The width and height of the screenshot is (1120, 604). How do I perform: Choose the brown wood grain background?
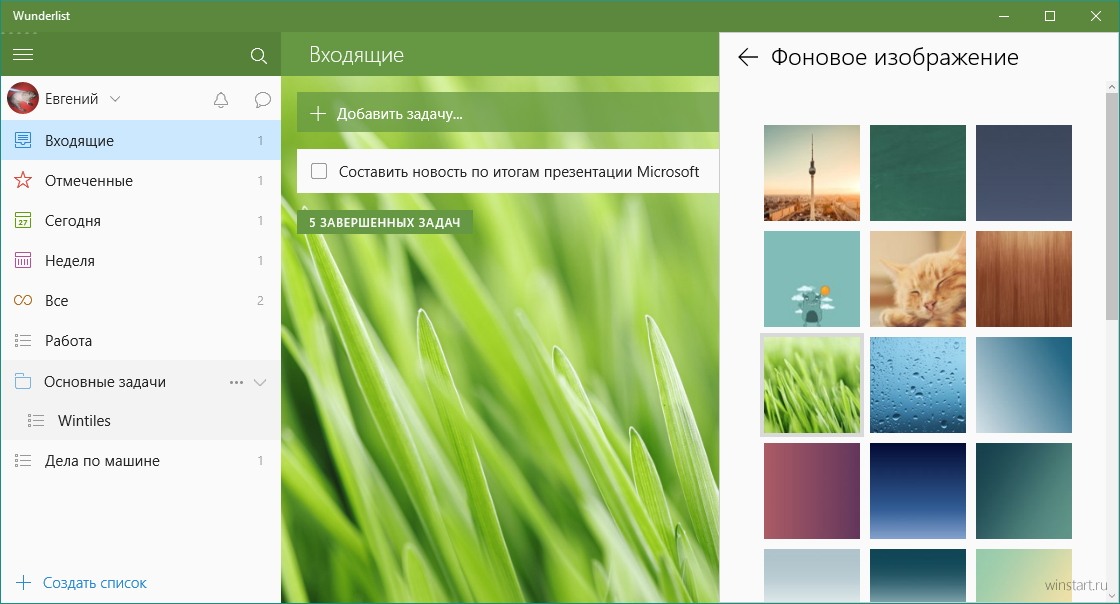click(1024, 278)
